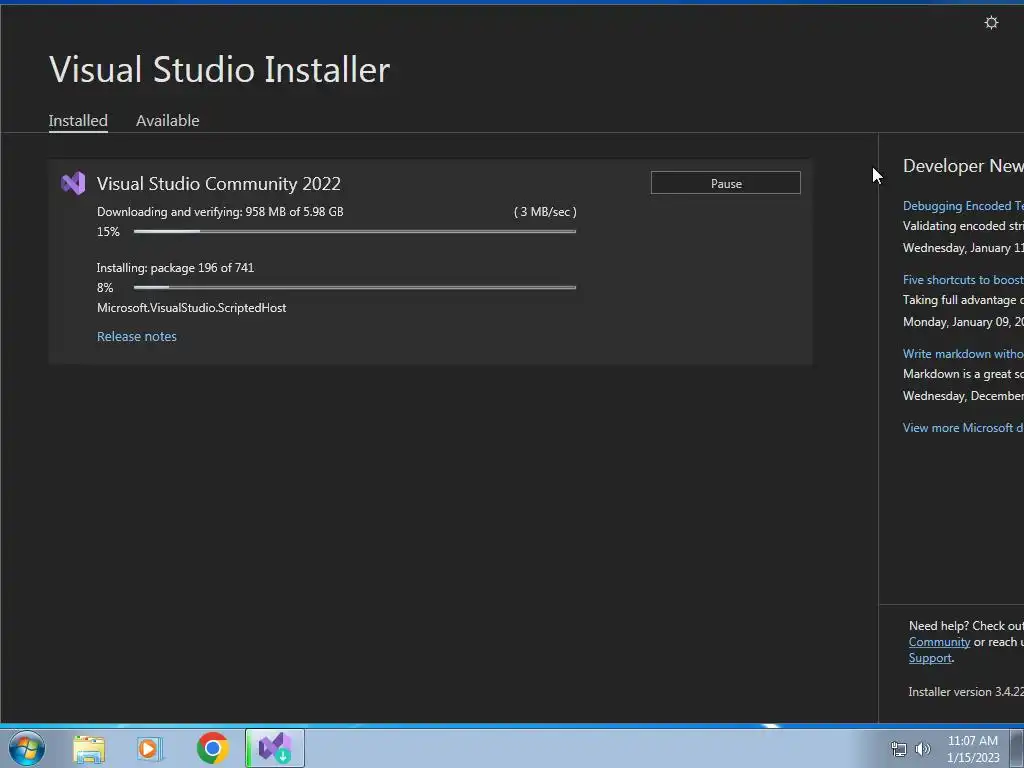Click View more Microsoft developer news link

coord(963,428)
